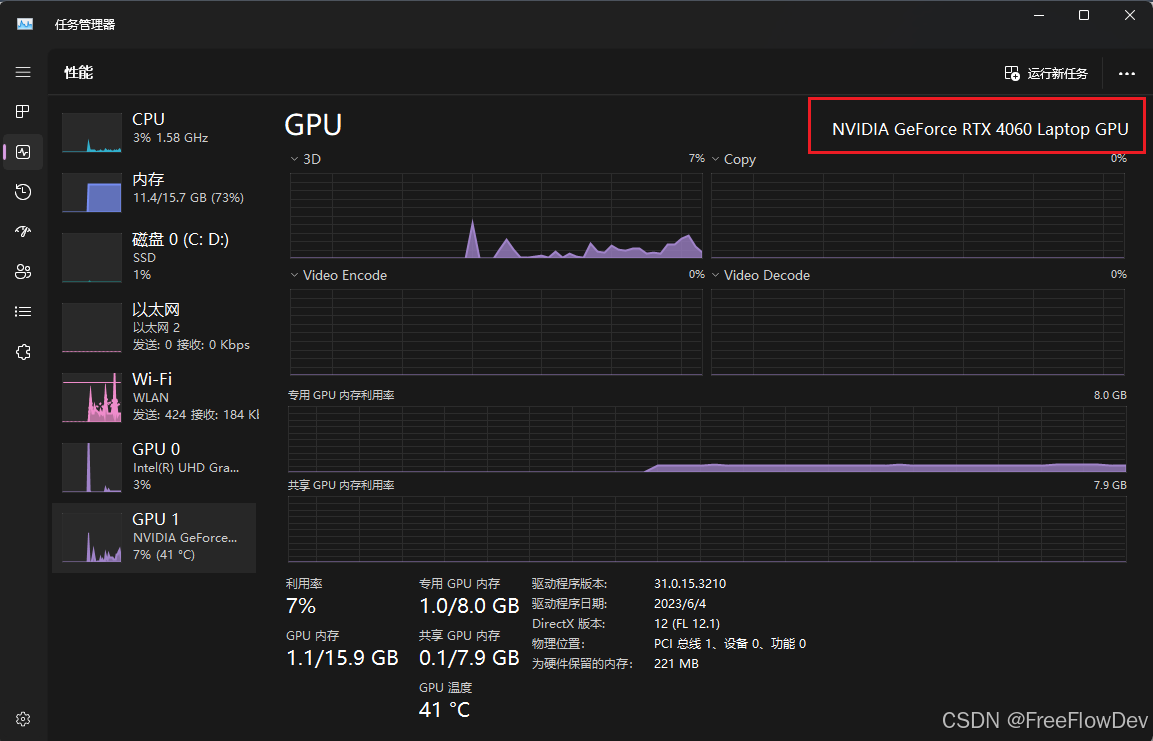Maximize the Task Manager window

point(1084,15)
